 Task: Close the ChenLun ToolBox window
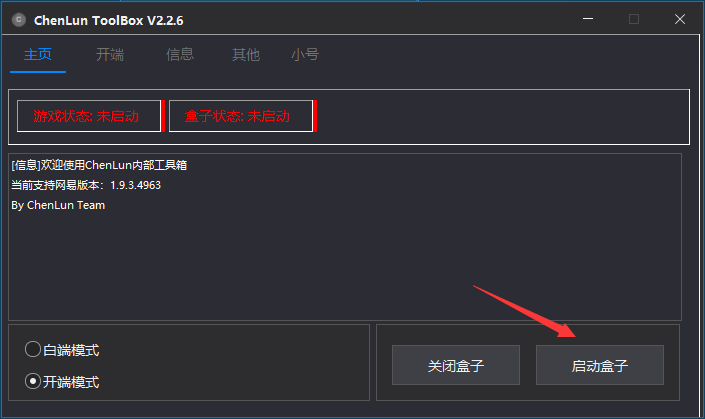[x=680, y=19]
